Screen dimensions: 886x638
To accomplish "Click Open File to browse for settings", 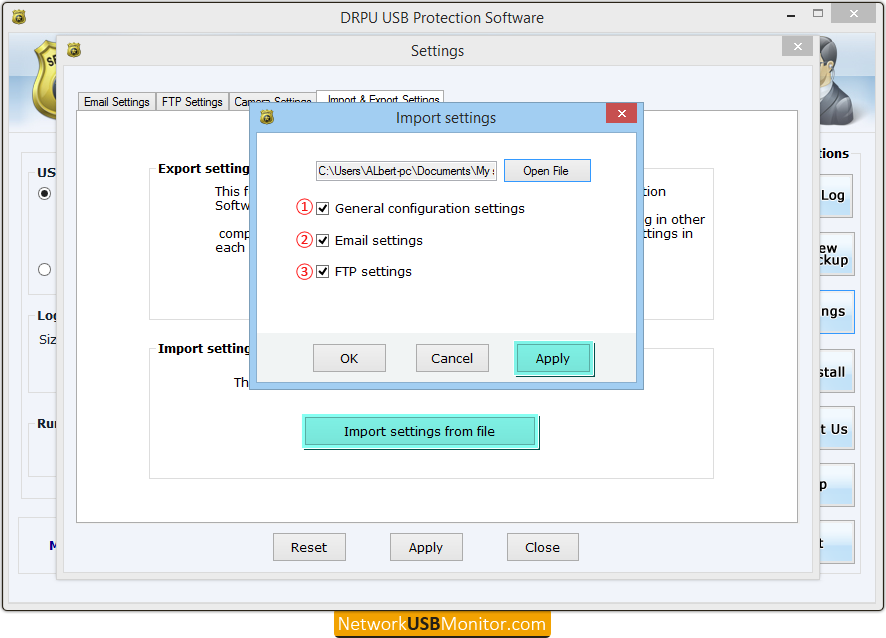I will tap(546, 171).
